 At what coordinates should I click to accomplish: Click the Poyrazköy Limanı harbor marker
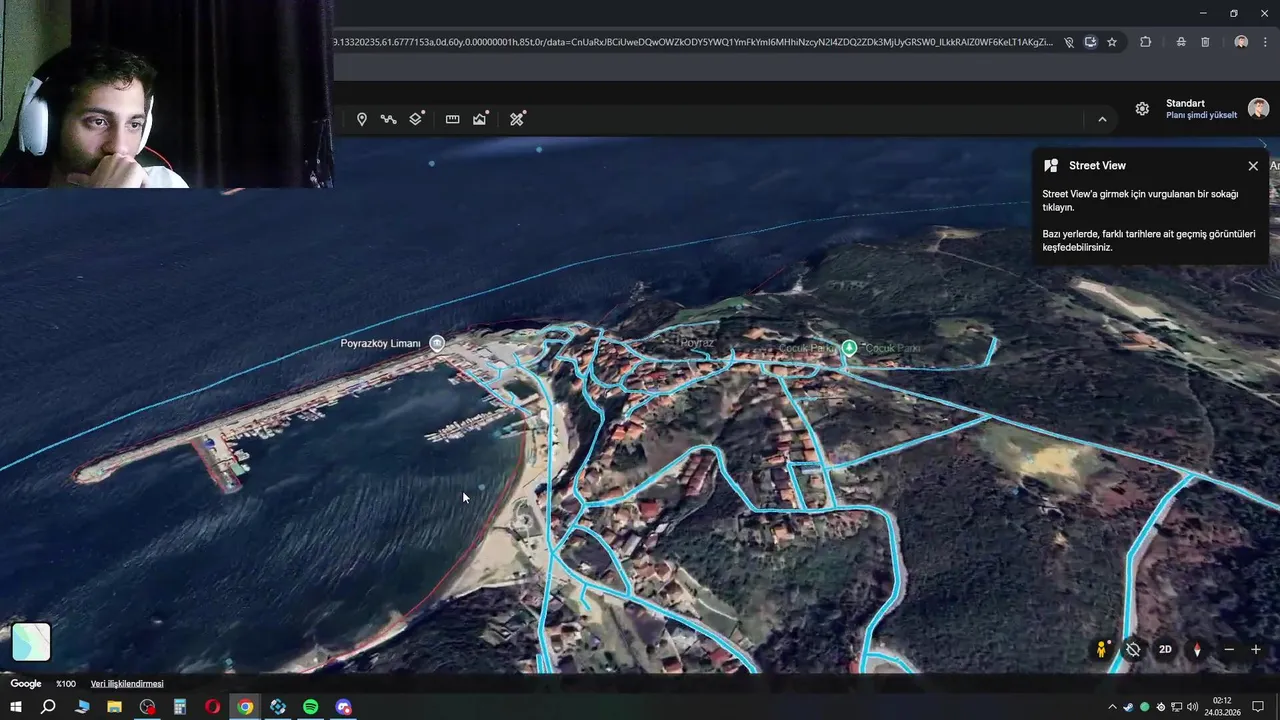tap(437, 343)
